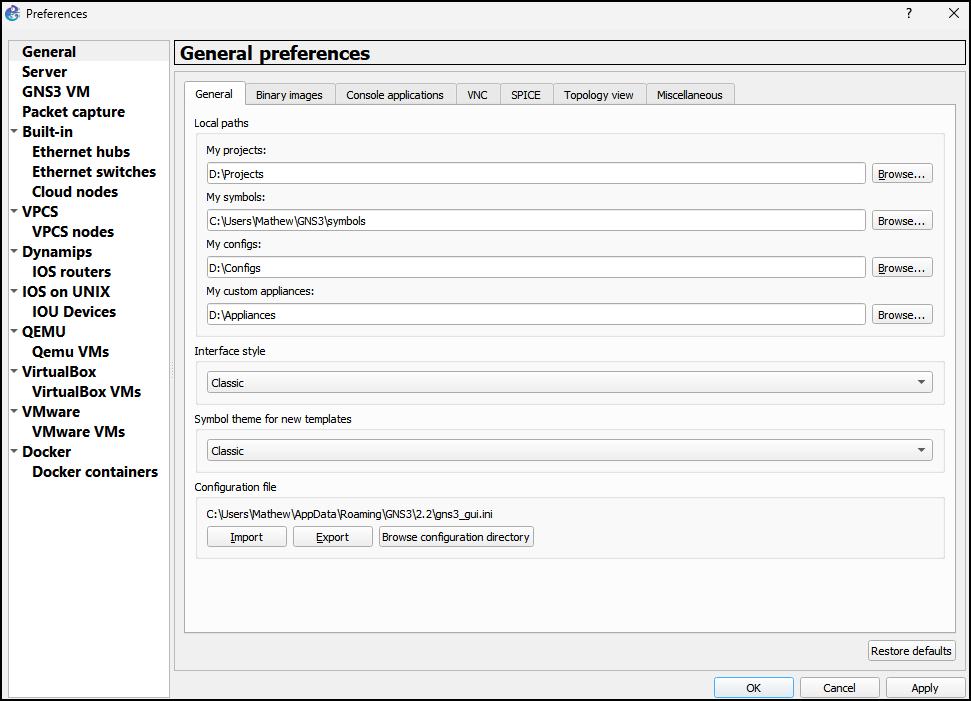
Task: Select the Built-in category
Action: (48, 132)
